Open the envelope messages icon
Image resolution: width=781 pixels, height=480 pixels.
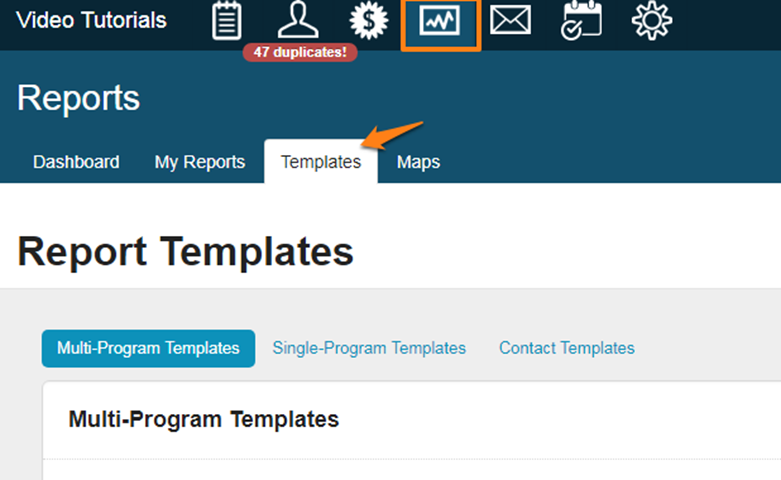click(x=510, y=20)
